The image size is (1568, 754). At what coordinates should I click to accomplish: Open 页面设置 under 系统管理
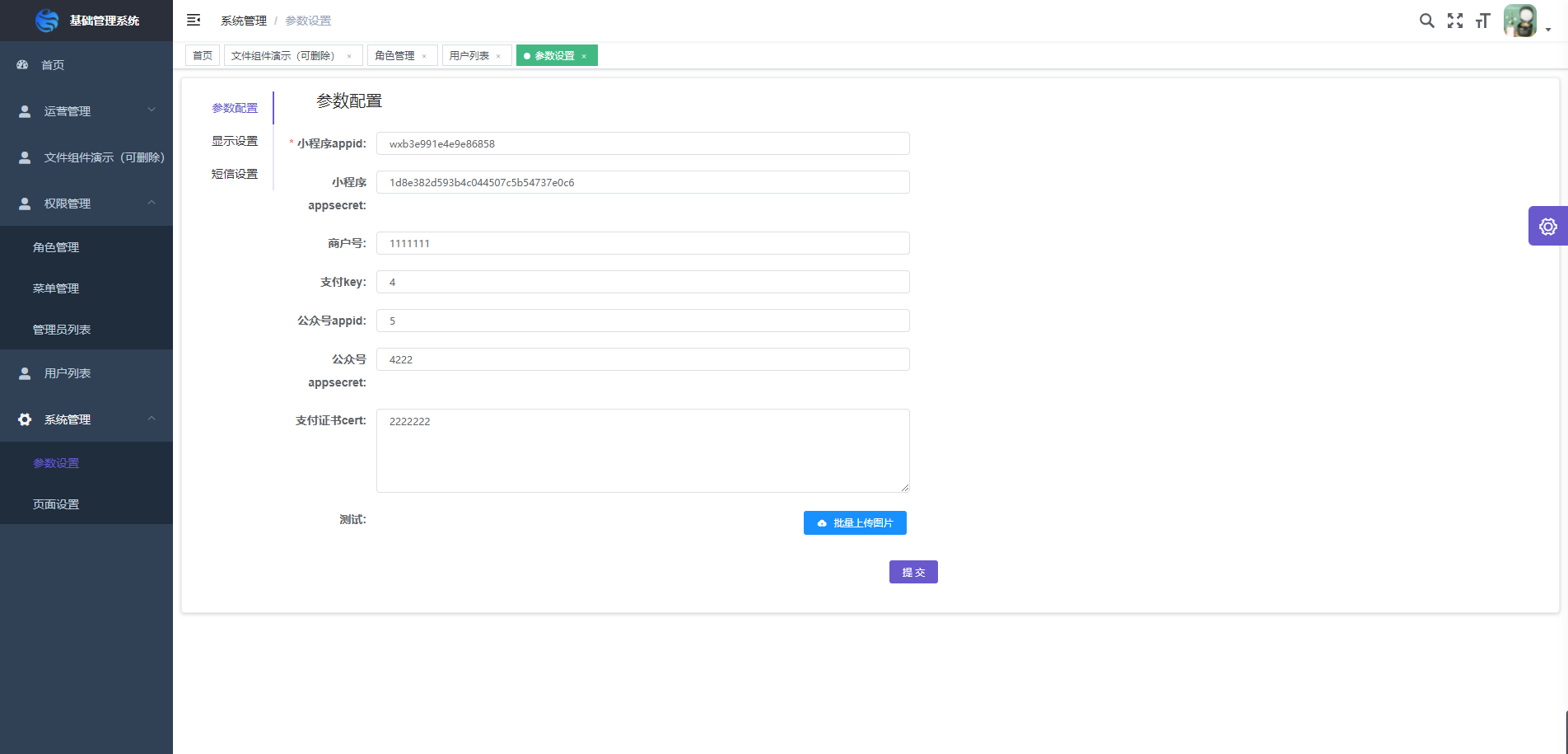55,503
